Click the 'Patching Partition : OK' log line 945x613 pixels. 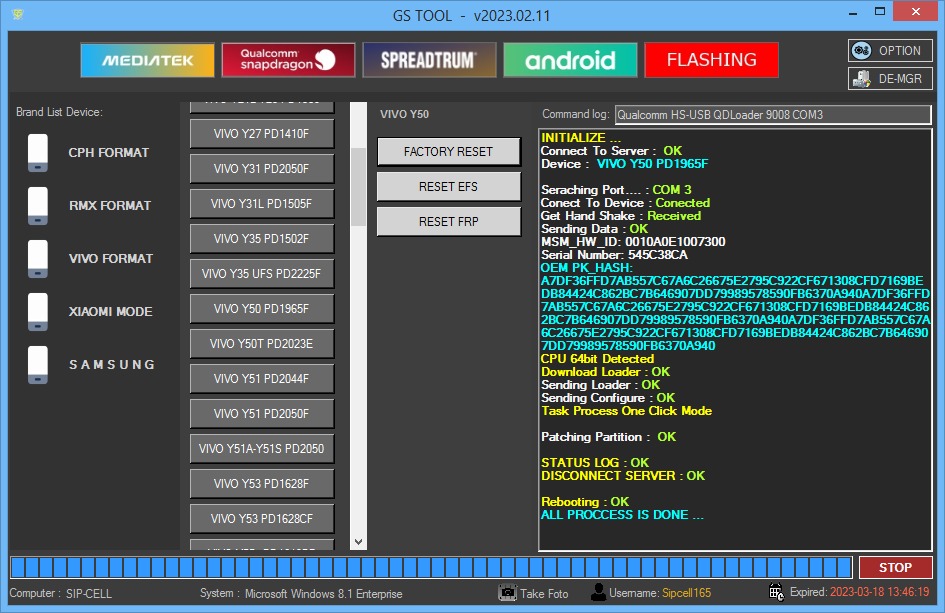pyautogui.click(x=608, y=437)
